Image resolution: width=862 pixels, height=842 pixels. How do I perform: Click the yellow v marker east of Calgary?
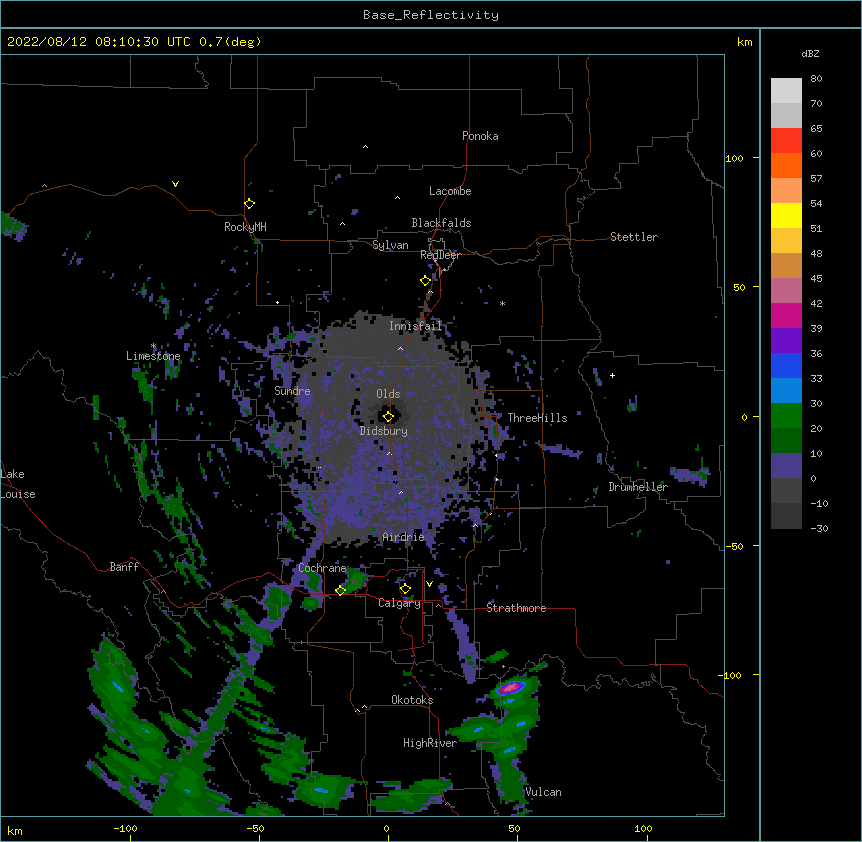[x=429, y=584]
